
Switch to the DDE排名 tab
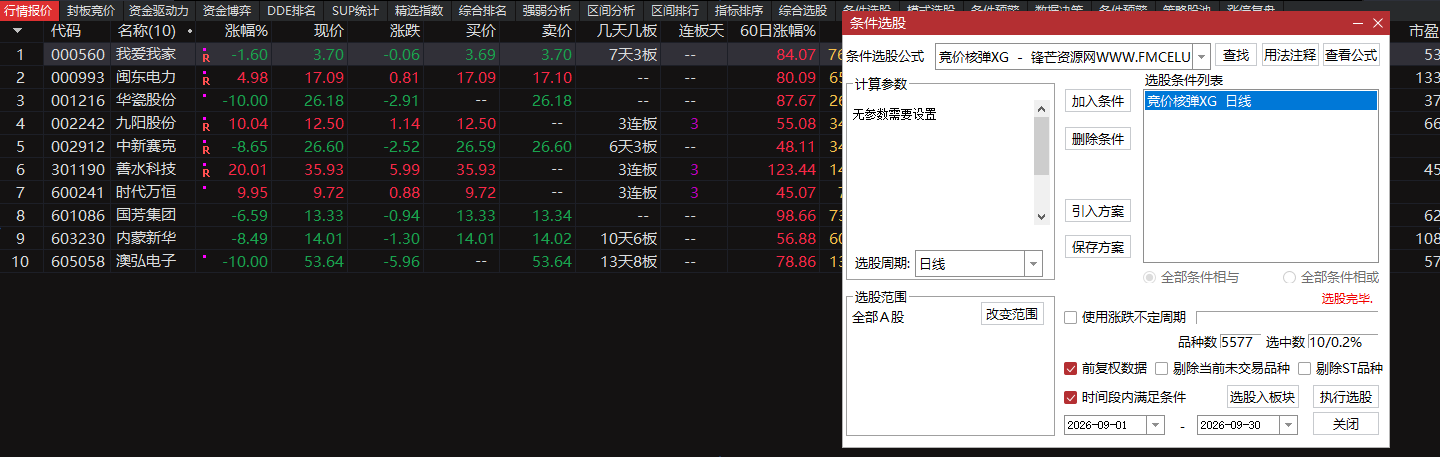(291, 11)
